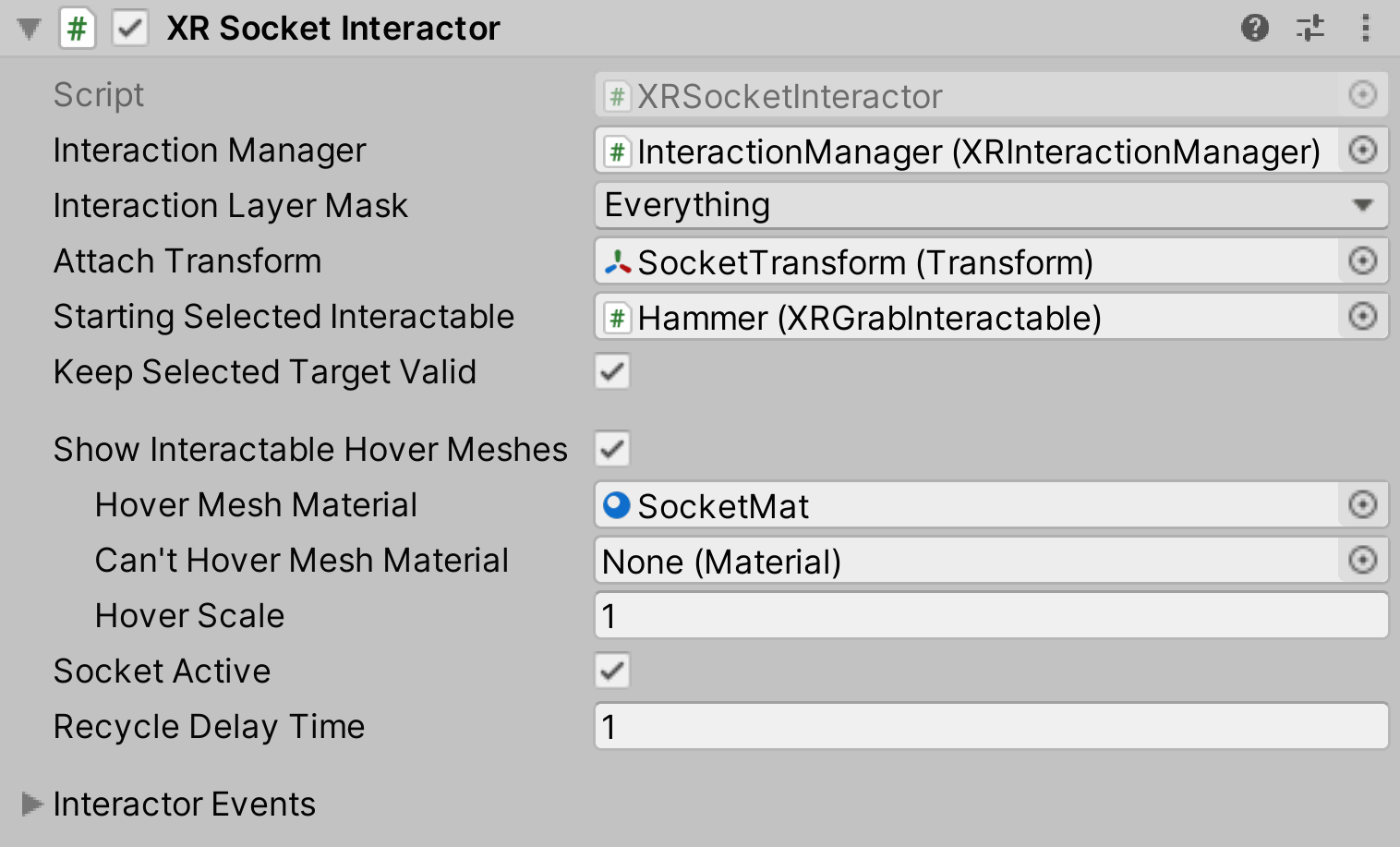Collapse the XR Socket Interactor component

[28, 28]
